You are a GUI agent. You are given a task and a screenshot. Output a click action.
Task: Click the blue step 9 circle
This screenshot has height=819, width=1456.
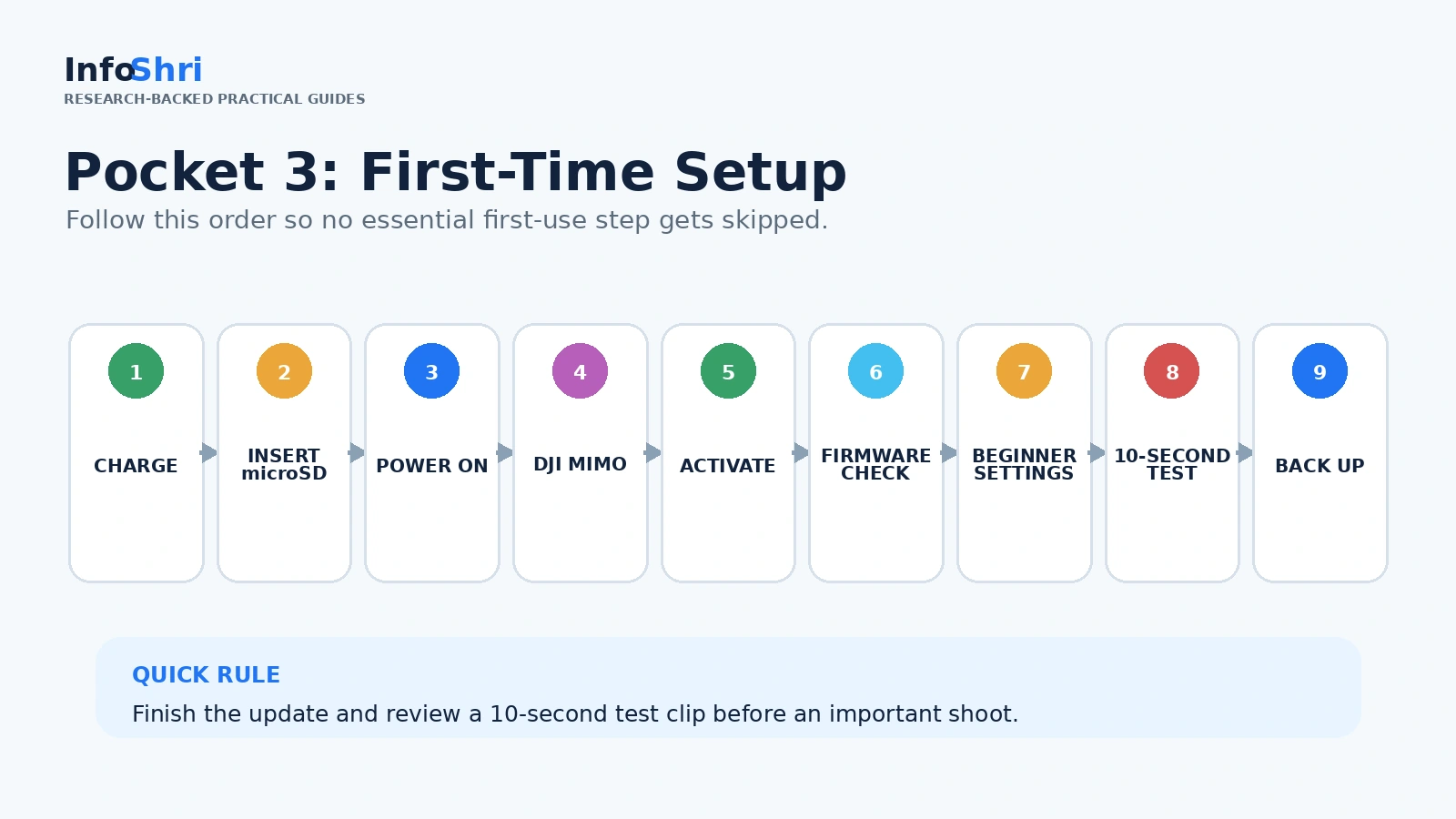coord(1319,370)
